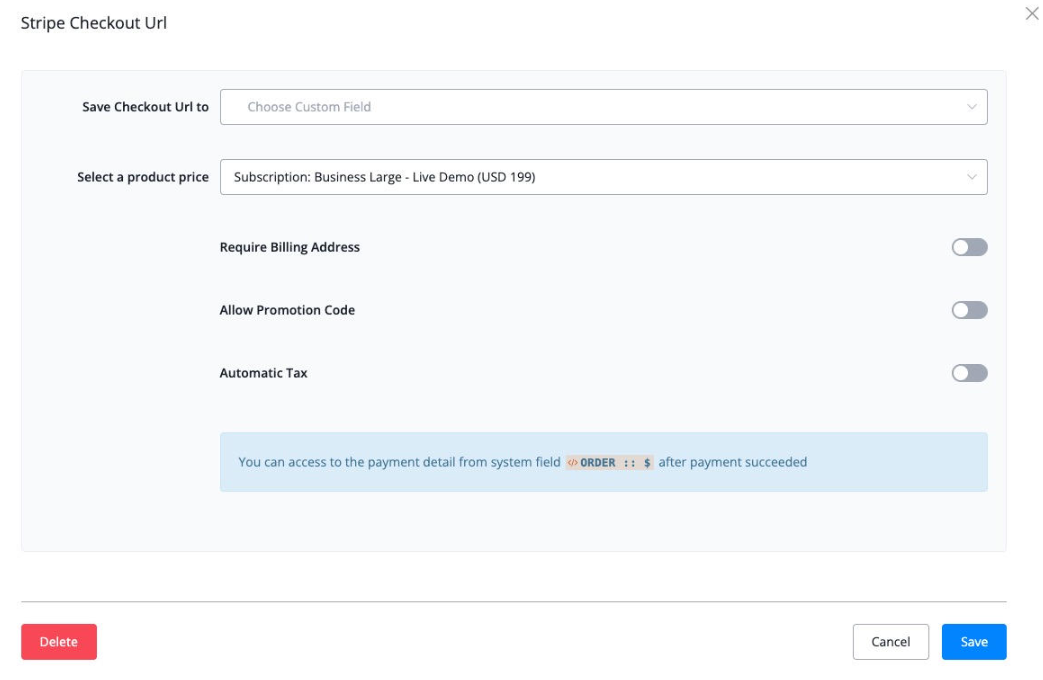Screen dimensions: 1043x680
Task: Click the "Stripe Checkout Url" dialog title
Action: [94, 24]
